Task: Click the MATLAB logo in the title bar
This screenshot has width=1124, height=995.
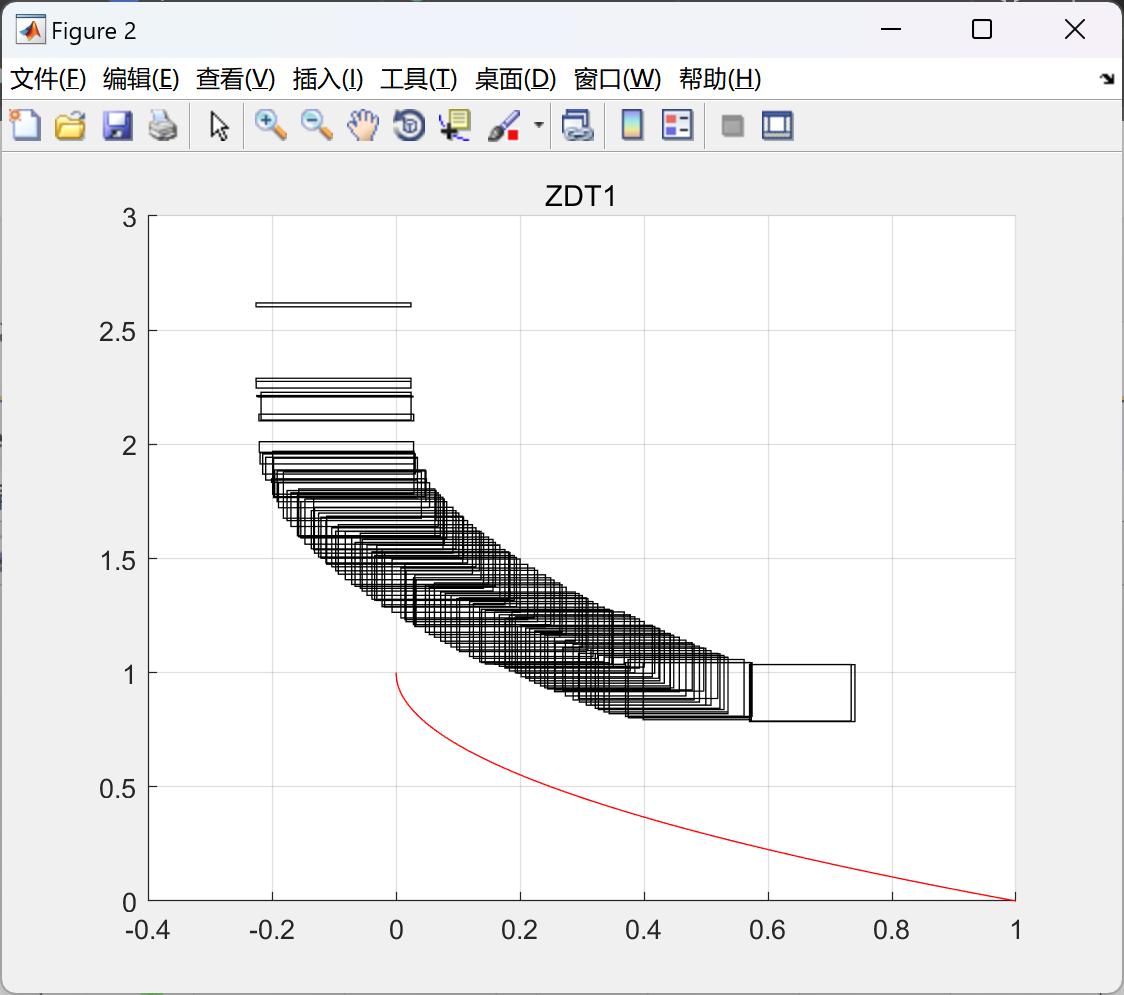Action: [x=30, y=30]
